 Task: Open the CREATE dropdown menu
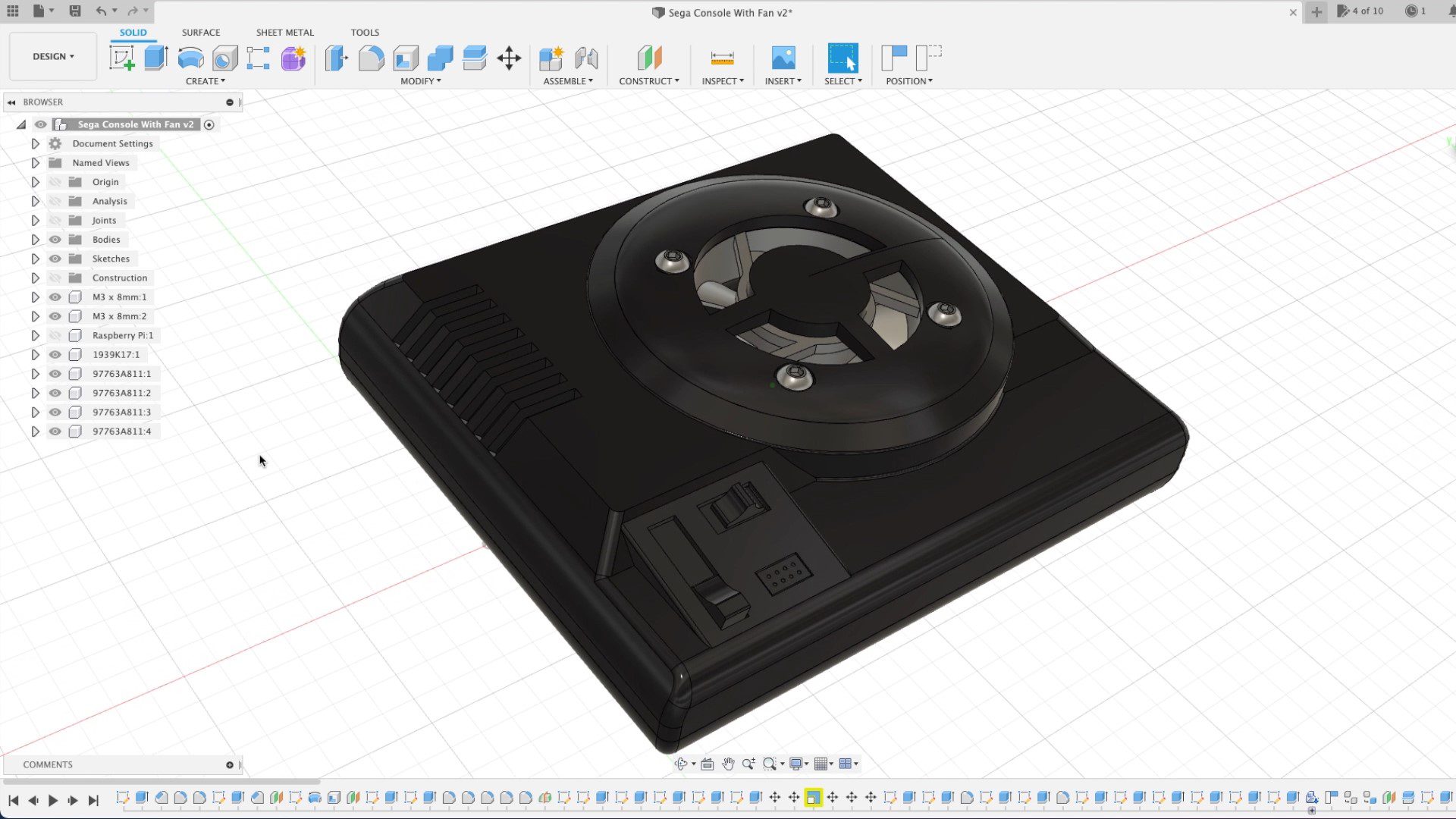[205, 81]
